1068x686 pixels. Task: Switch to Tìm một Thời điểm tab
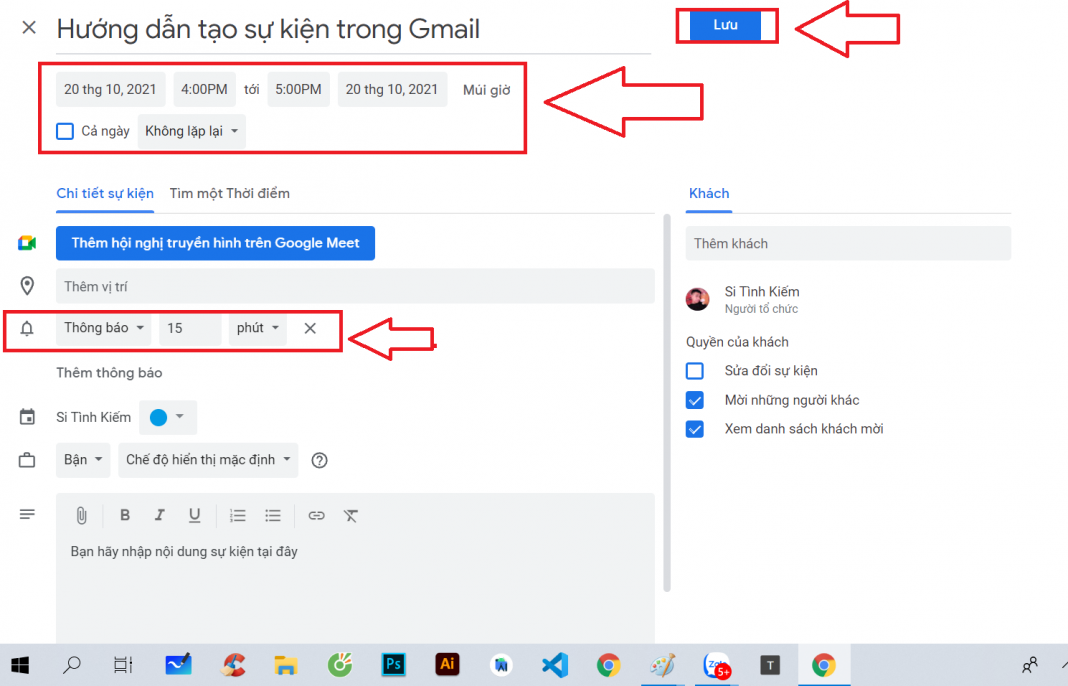pyautogui.click(x=229, y=193)
